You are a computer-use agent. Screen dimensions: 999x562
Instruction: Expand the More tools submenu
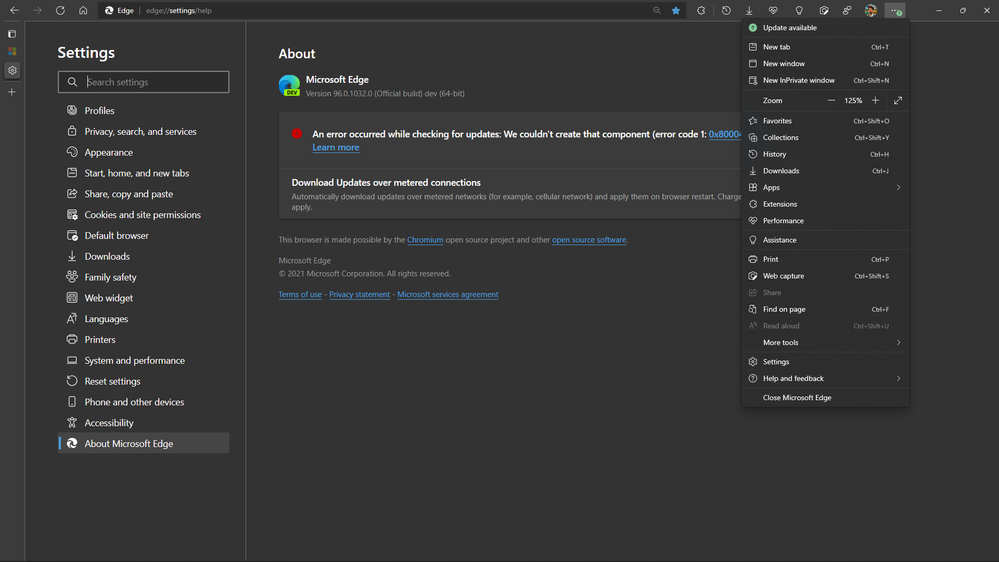(898, 342)
